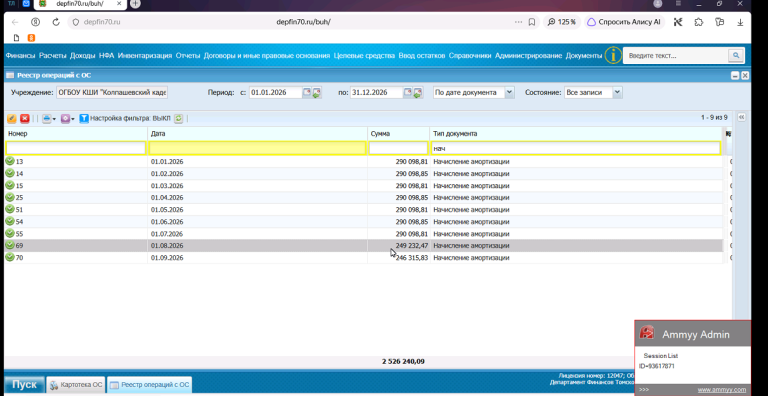Viewport: 768px width, 396px height.
Task: Open the НФА menu
Action: coord(106,56)
